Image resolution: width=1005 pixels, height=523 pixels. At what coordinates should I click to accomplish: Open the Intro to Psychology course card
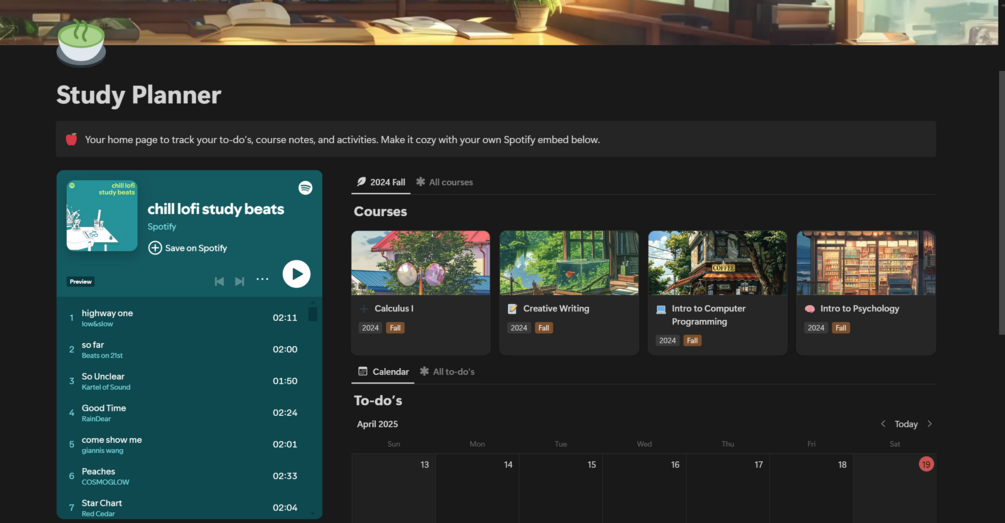pos(866,292)
